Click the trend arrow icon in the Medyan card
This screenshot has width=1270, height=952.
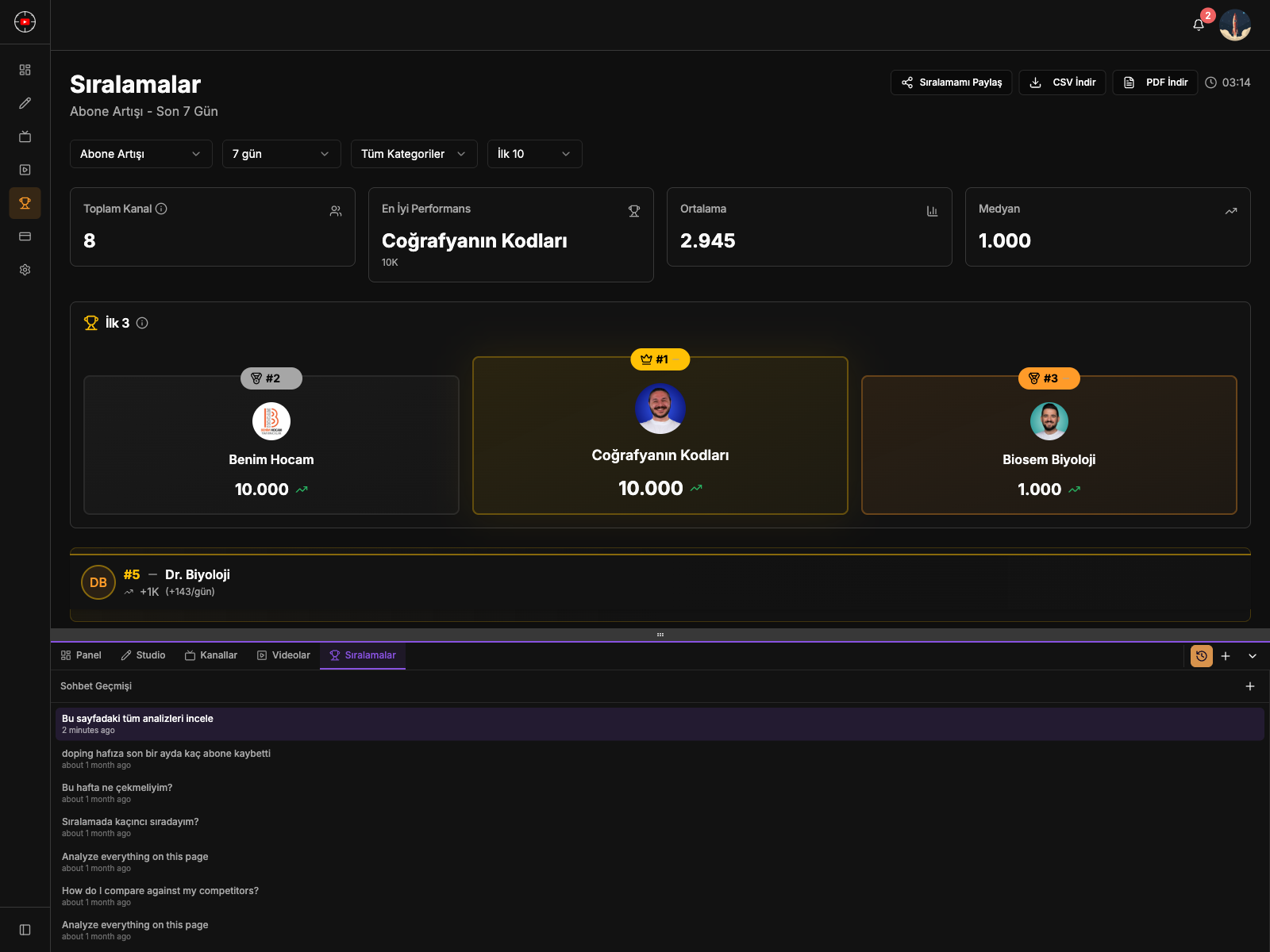[1231, 211]
